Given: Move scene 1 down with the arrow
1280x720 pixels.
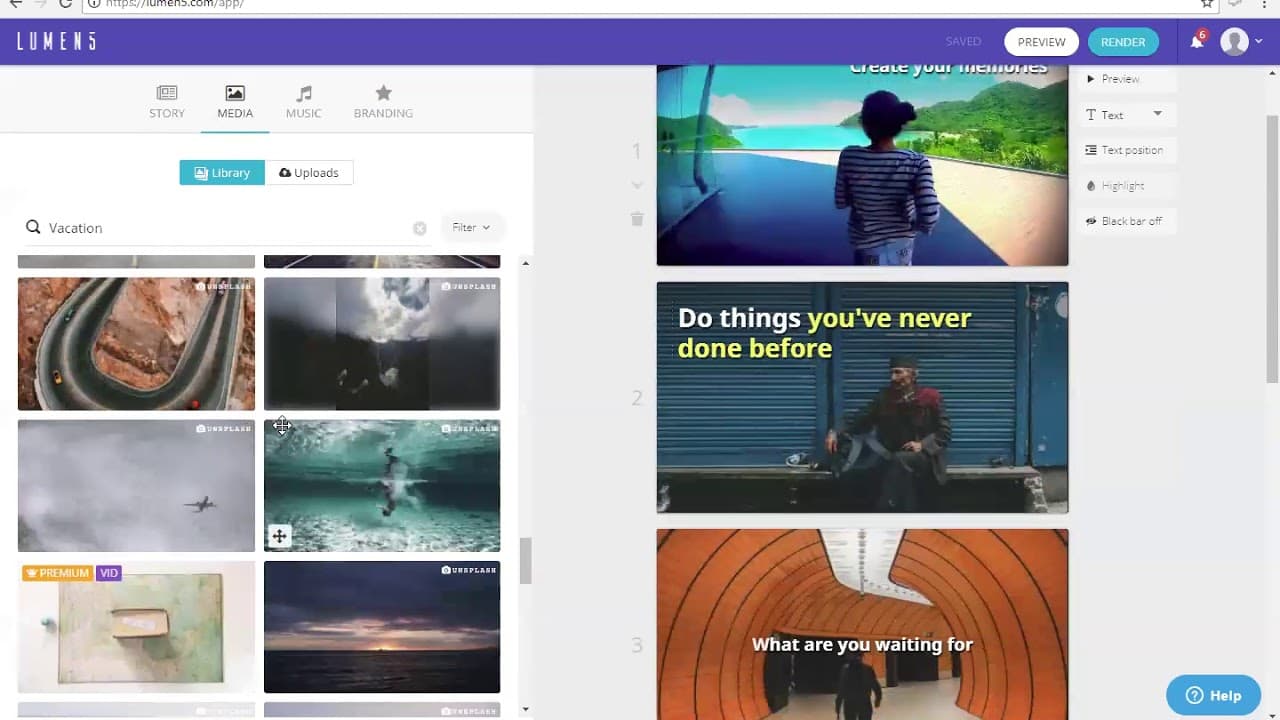Looking at the screenshot, I should 637,184.
